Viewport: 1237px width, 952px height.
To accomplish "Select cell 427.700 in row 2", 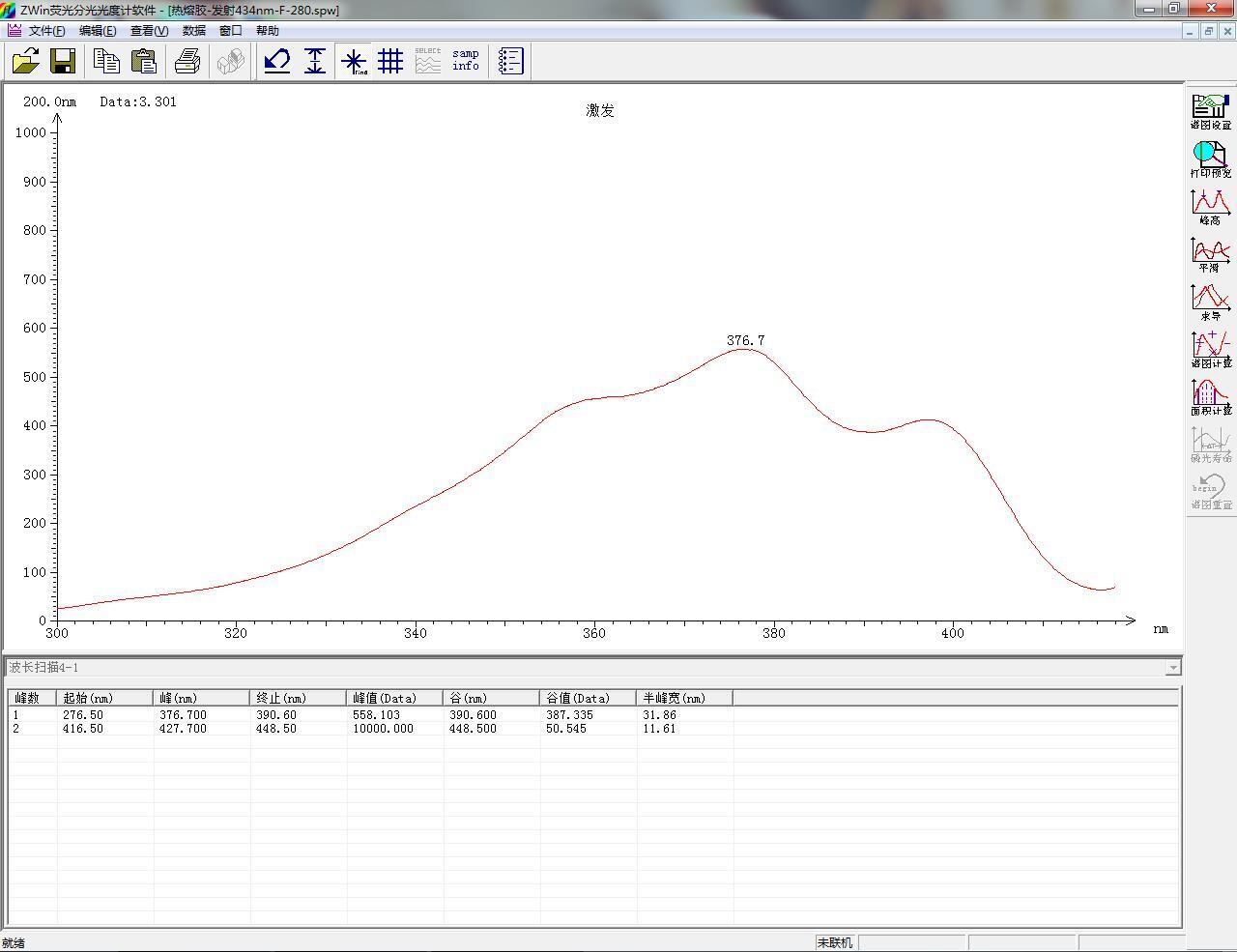I will point(183,729).
